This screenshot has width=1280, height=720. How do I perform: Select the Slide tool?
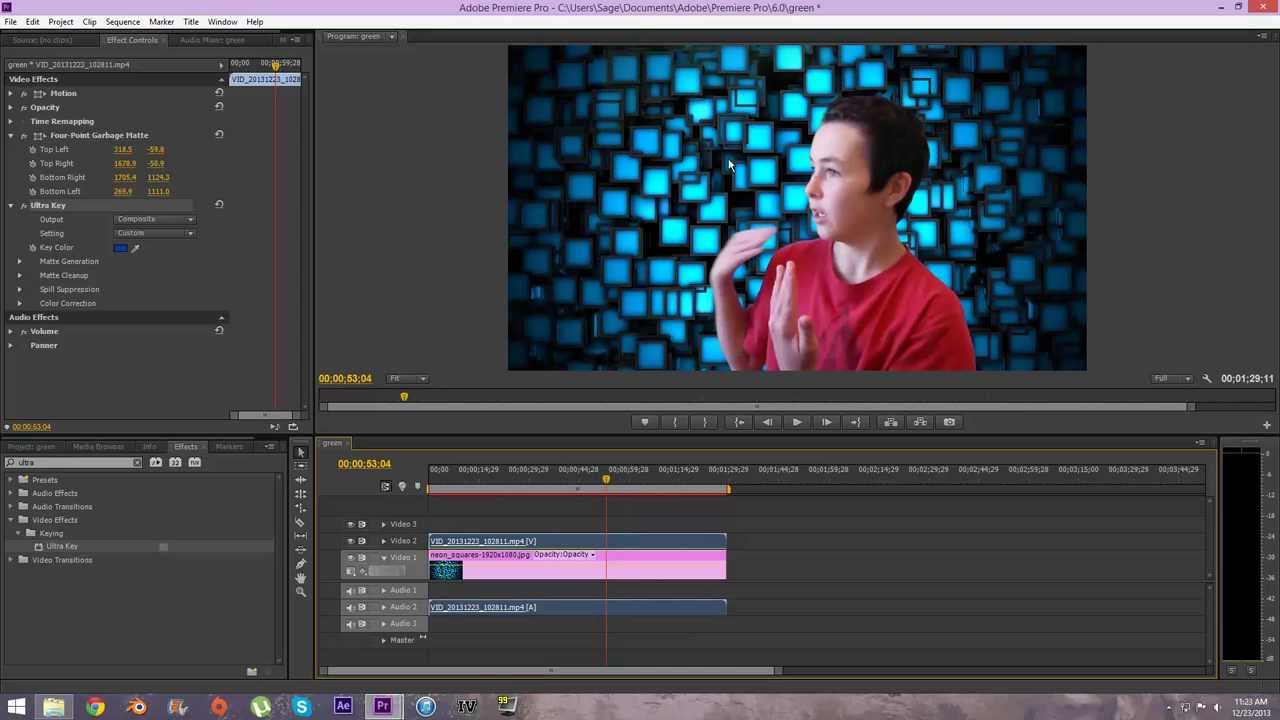(300, 550)
